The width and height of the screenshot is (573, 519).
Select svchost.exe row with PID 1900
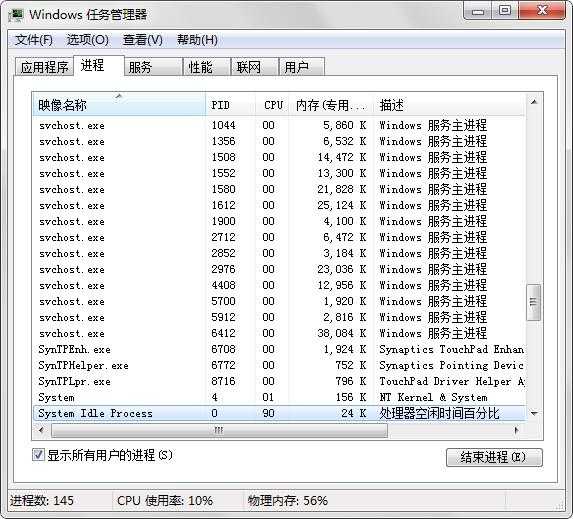click(x=280, y=221)
